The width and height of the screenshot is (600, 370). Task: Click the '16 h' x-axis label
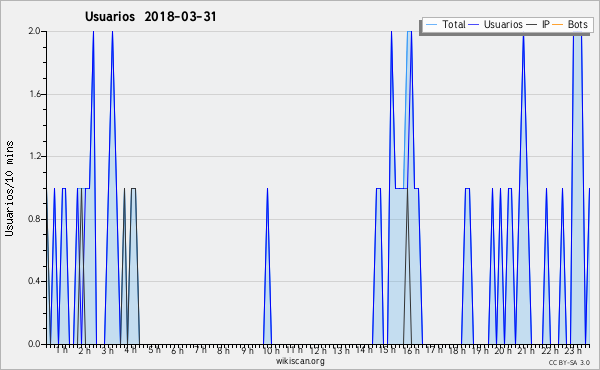click(411, 350)
